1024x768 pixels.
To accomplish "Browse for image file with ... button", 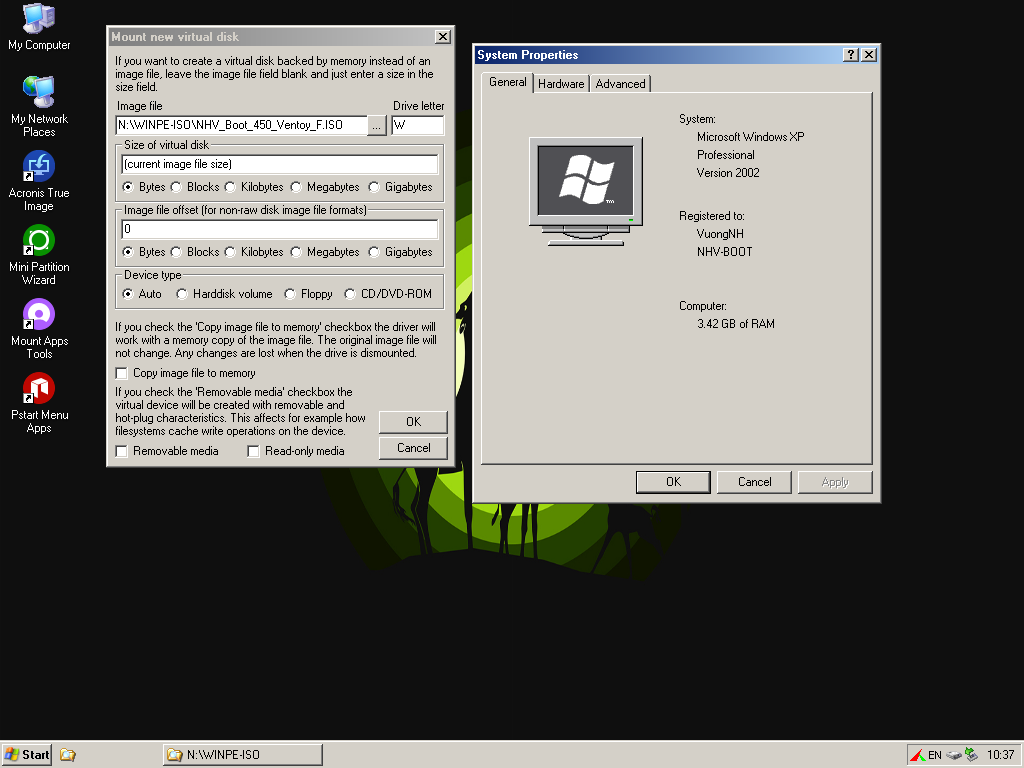I will tap(377, 125).
